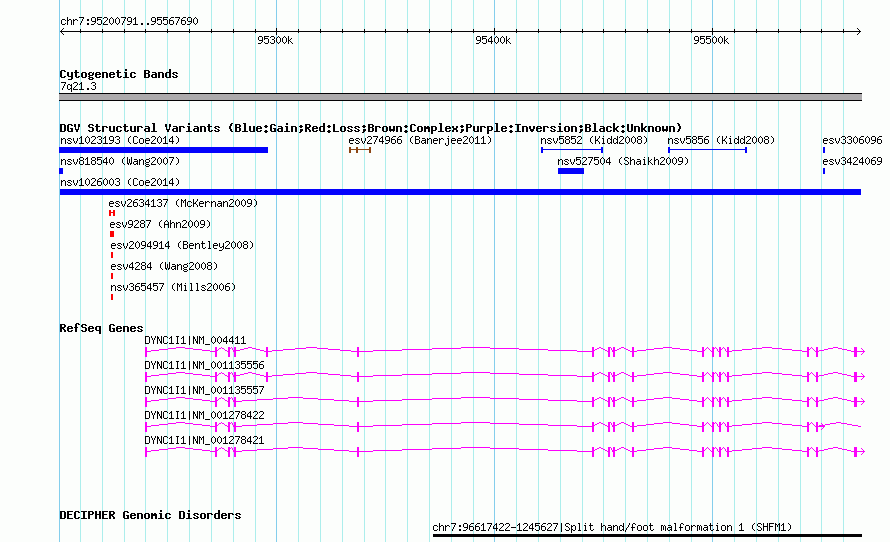Click the DYNC1I1|NM_001135557 transcript label

(x=204, y=390)
